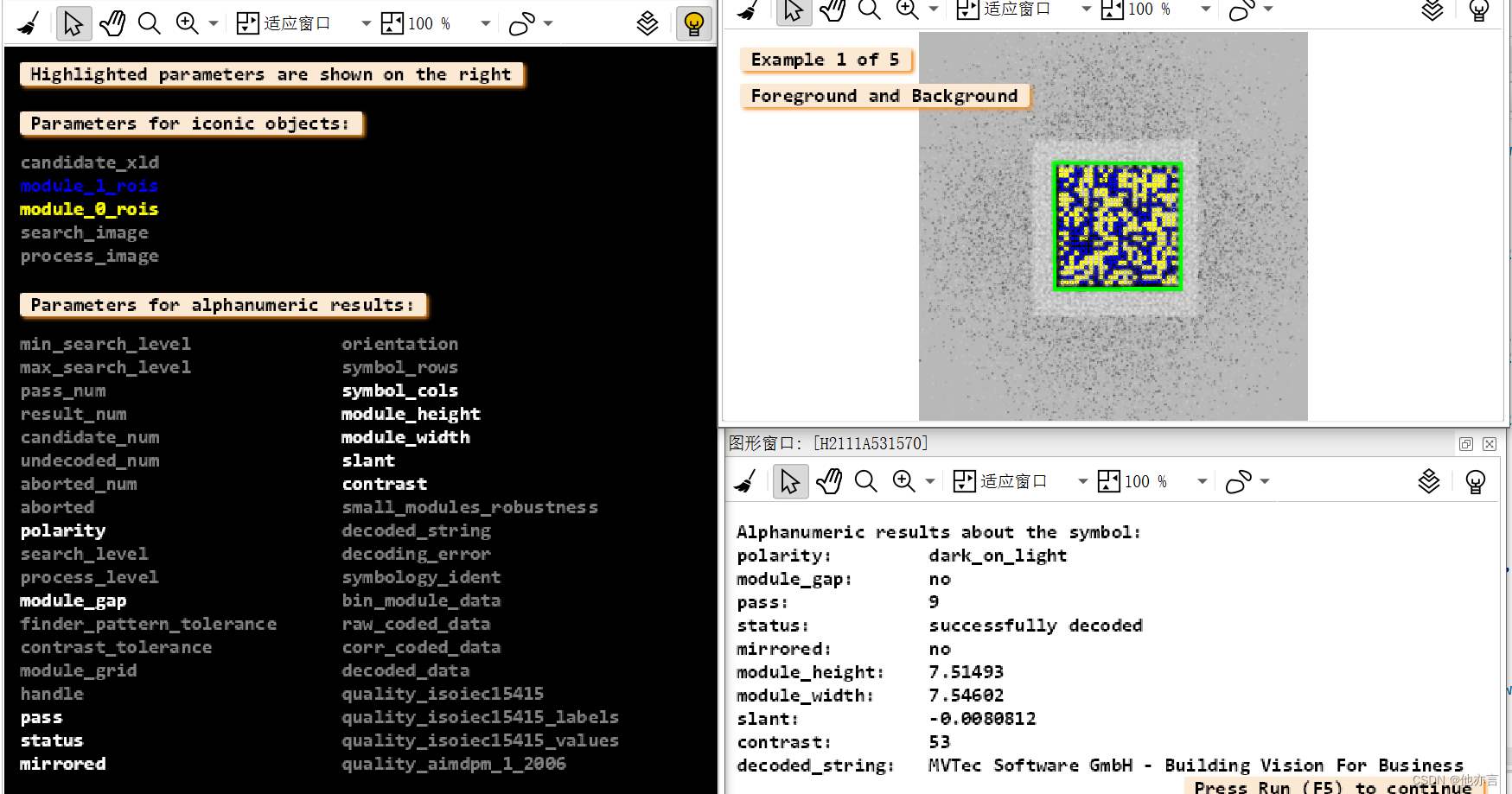The width and height of the screenshot is (1512, 794).
Task: Toggle the lightbulb icon in bottom window toolbar
Action: tap(1475, 481)
